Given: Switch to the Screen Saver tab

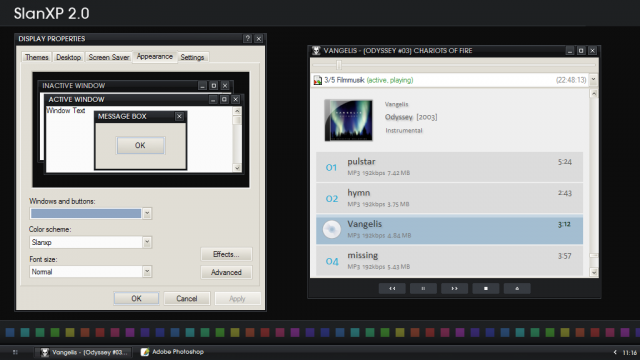Looking at the screenshot, I should (x=109, y=57).
